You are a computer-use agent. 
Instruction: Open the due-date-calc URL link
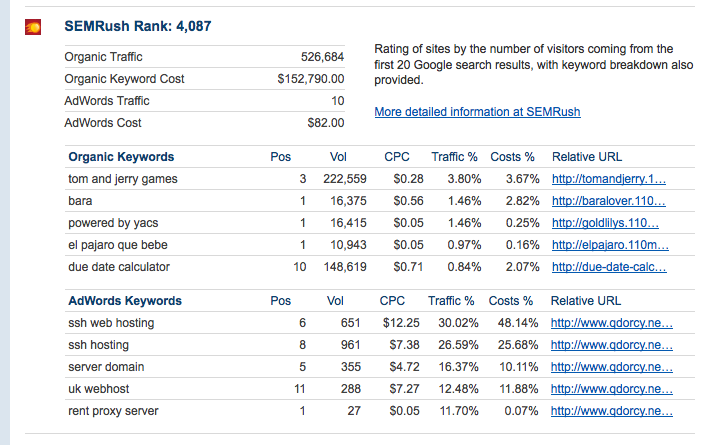tap(609, 267)
